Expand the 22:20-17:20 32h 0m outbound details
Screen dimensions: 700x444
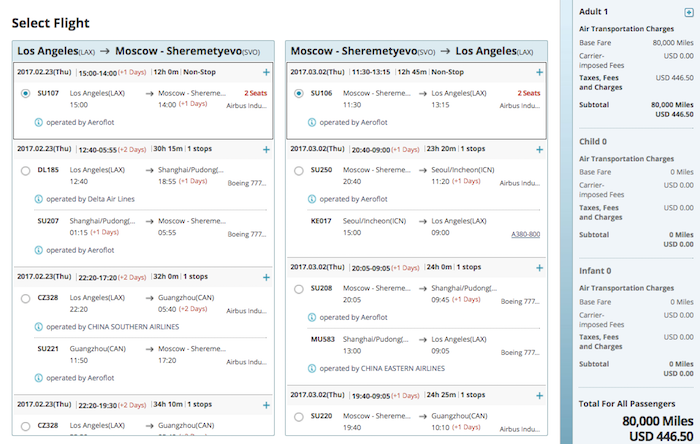(266, 278)
